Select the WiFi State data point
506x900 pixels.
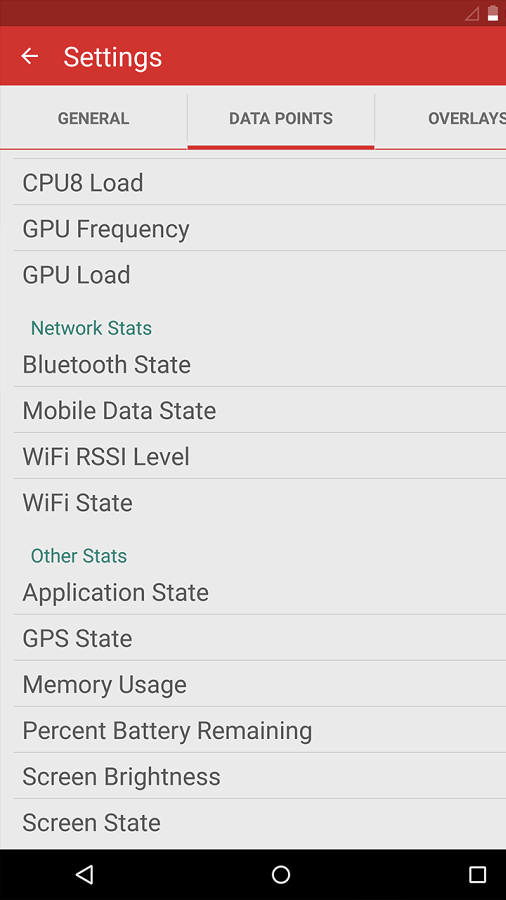(x=260, y=502)
